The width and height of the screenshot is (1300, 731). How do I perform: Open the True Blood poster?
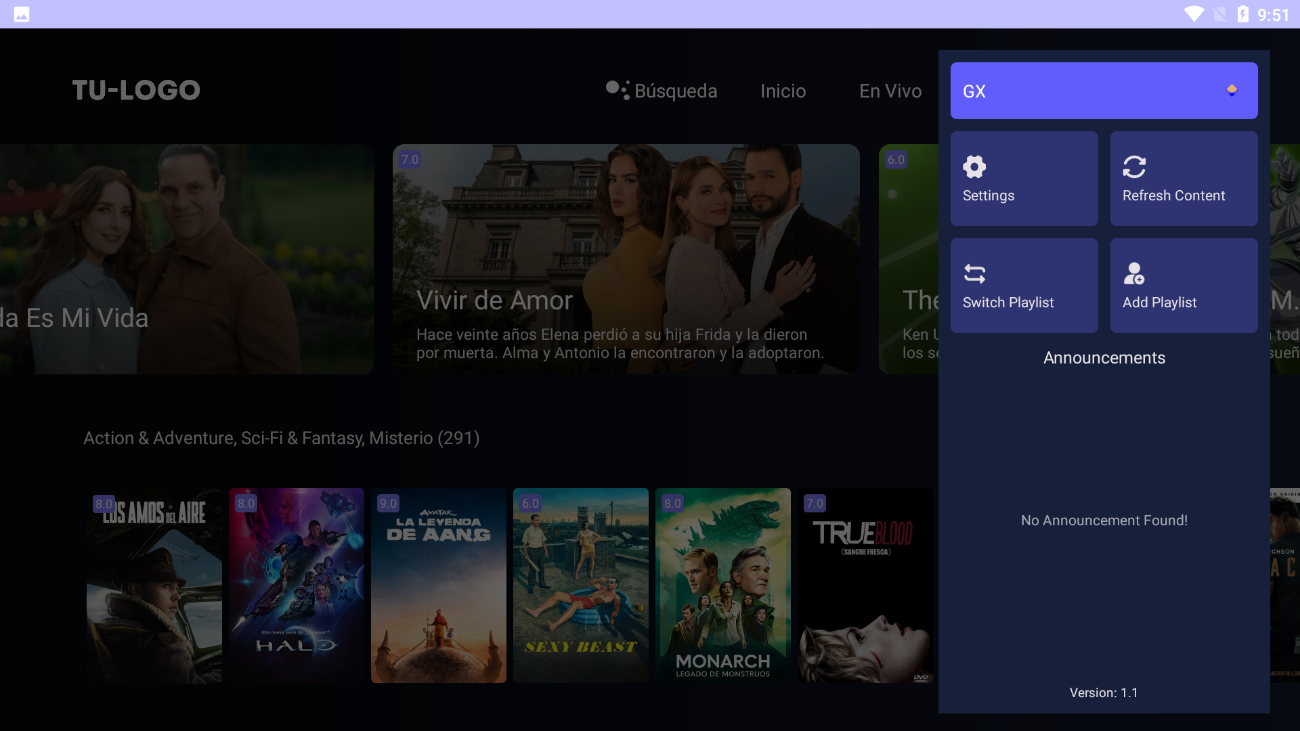pyautogui.click(x=864, y=585)
